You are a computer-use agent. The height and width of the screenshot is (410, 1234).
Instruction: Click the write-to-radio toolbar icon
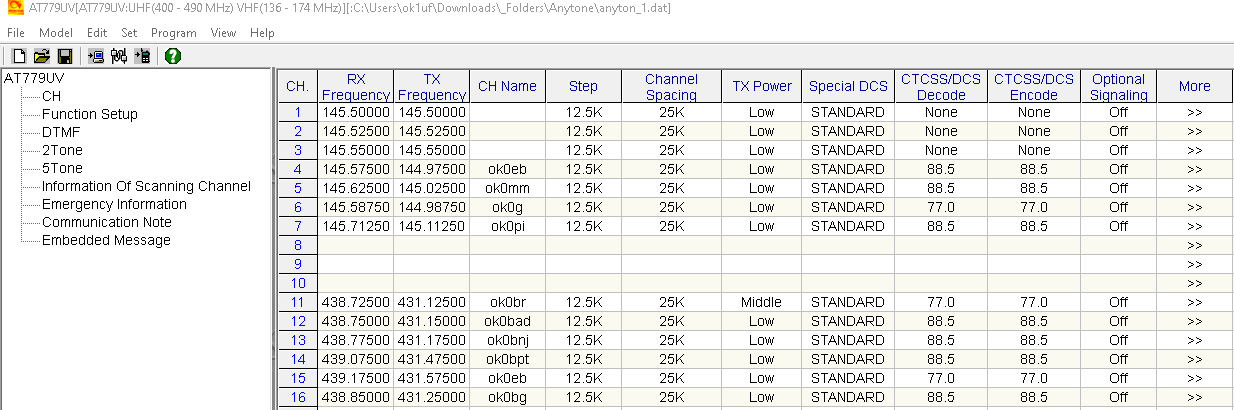(x=142, y=56)
